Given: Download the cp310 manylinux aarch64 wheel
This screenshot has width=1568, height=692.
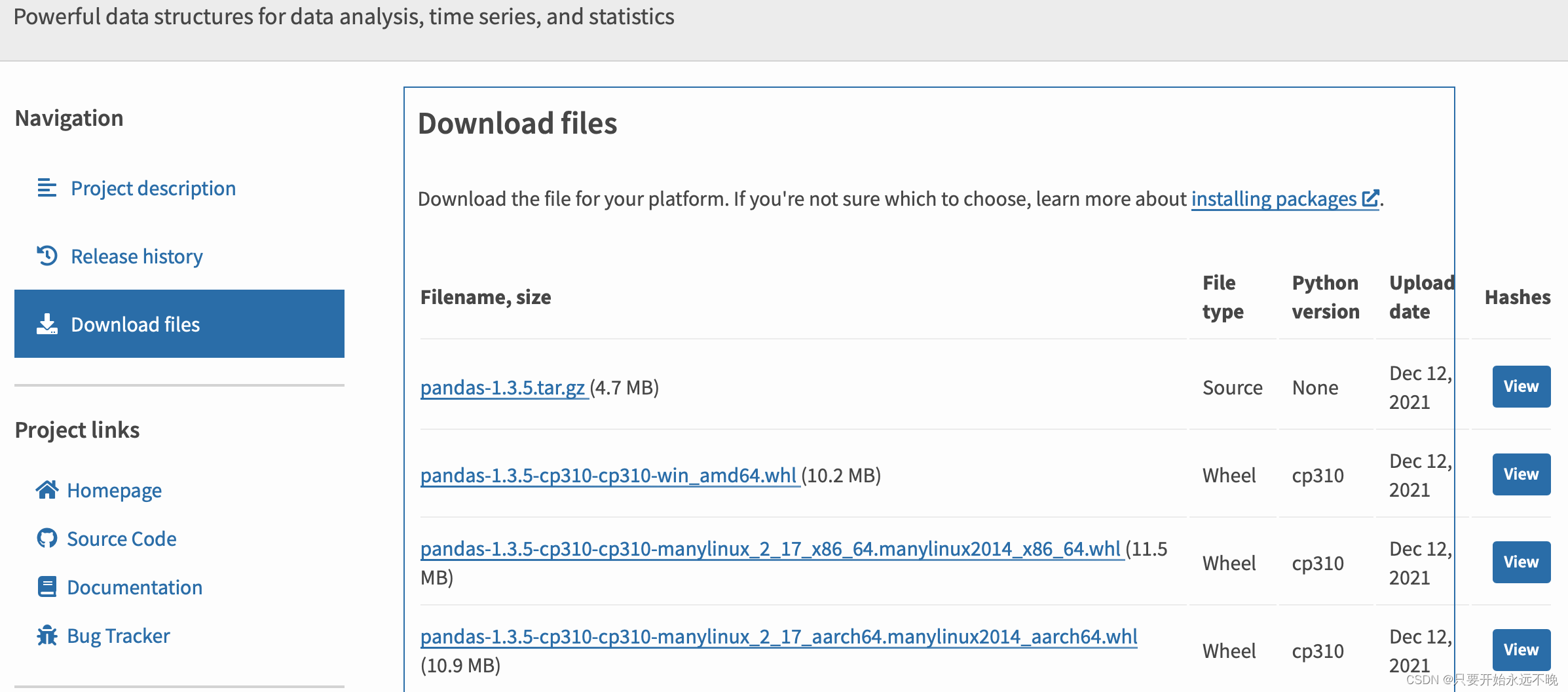Looking at the screenshot, I should (779, 636).
